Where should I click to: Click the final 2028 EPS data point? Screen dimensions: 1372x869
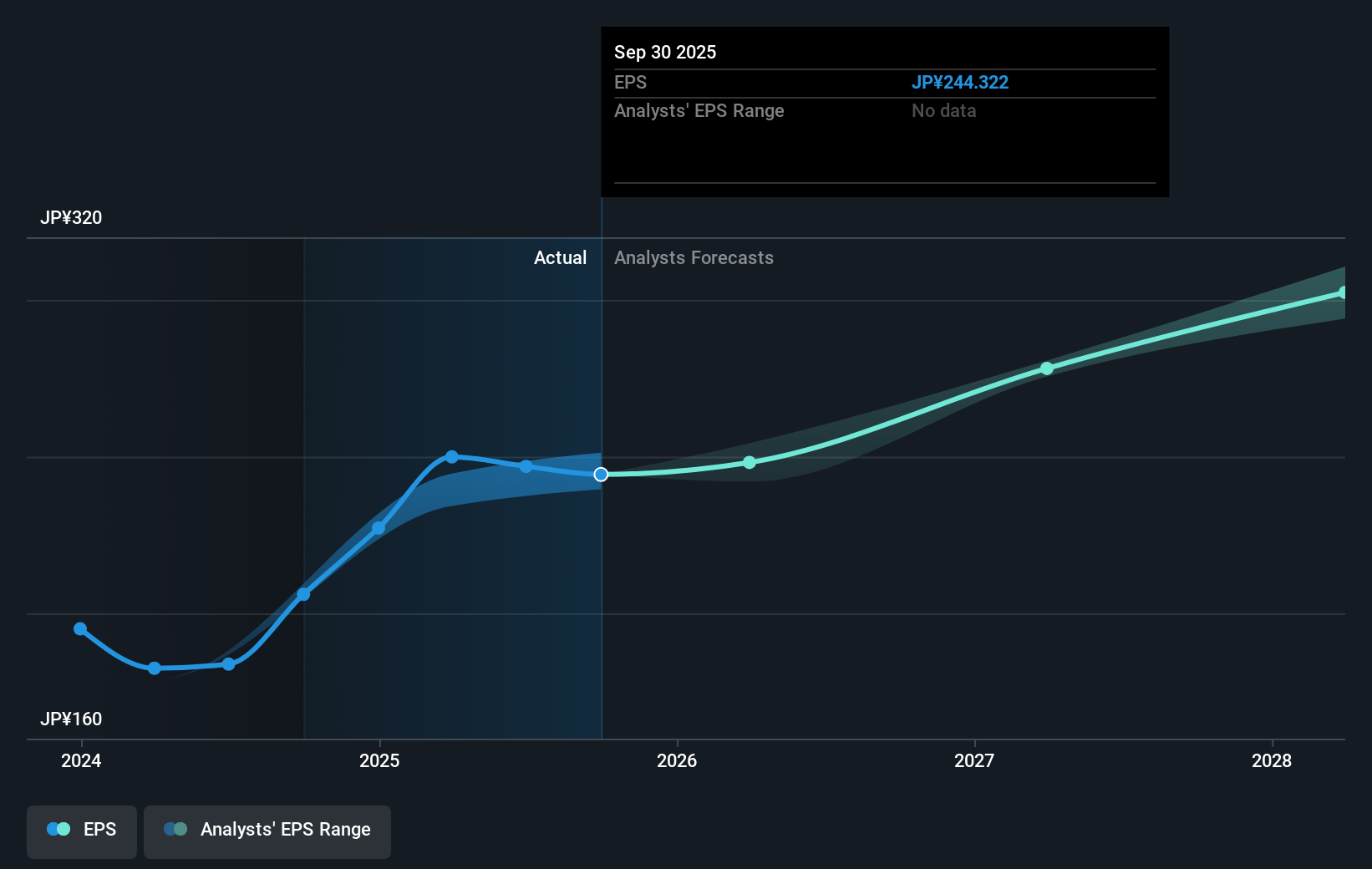tap(1341, 291)
